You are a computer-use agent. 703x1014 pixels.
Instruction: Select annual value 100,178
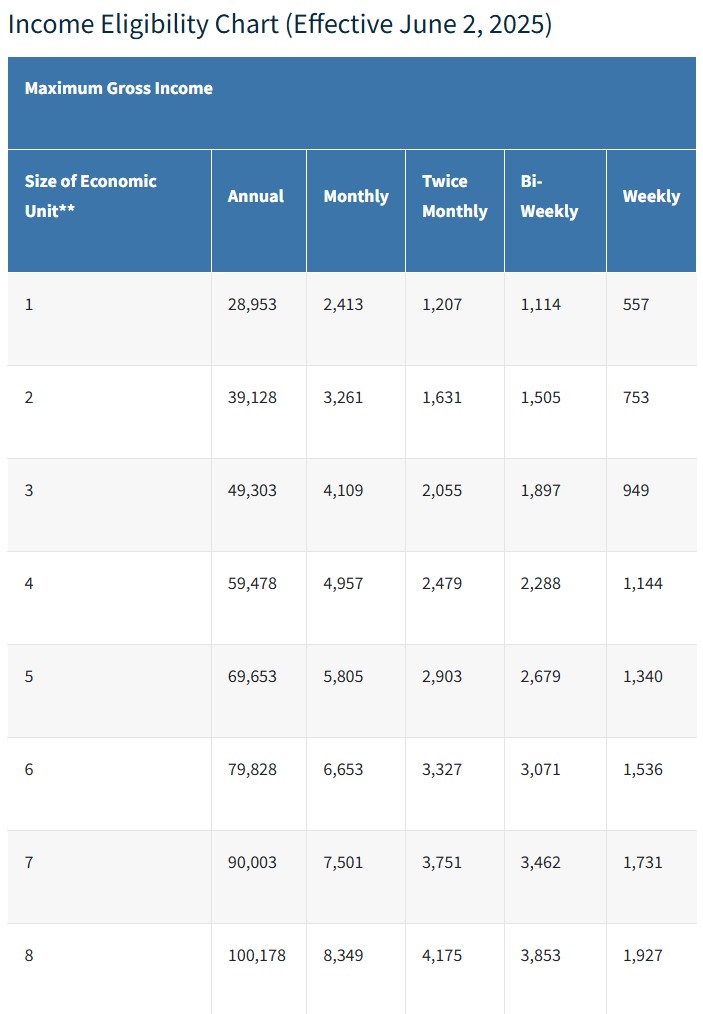tap(256, 955)
